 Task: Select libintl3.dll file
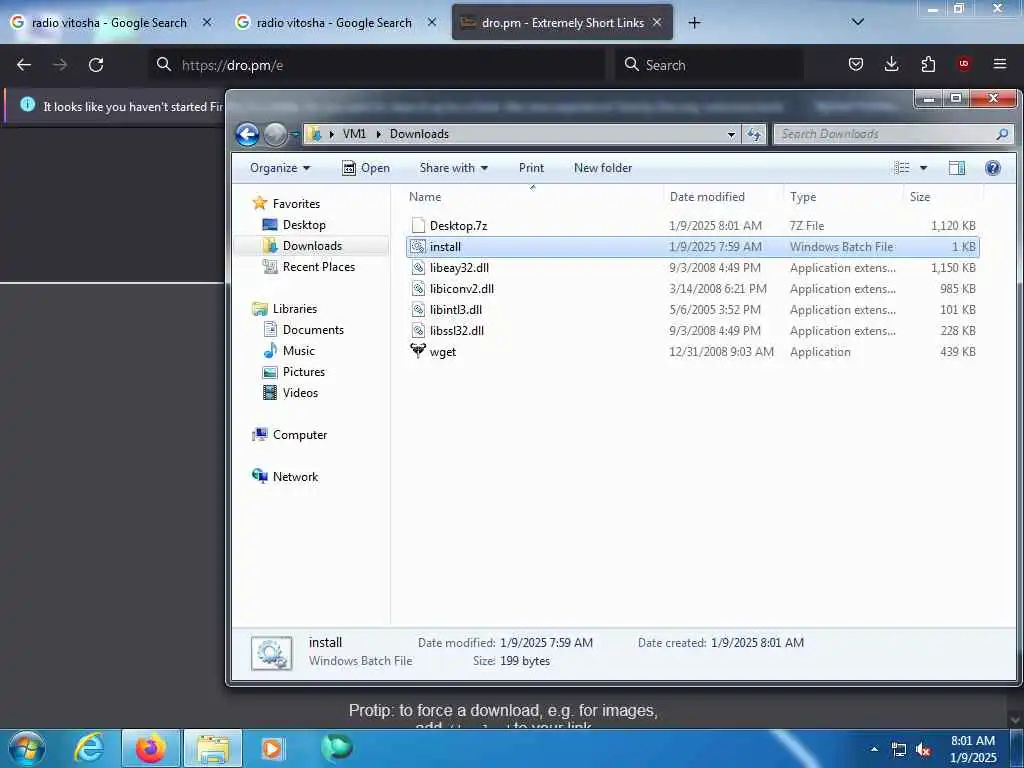692,310
